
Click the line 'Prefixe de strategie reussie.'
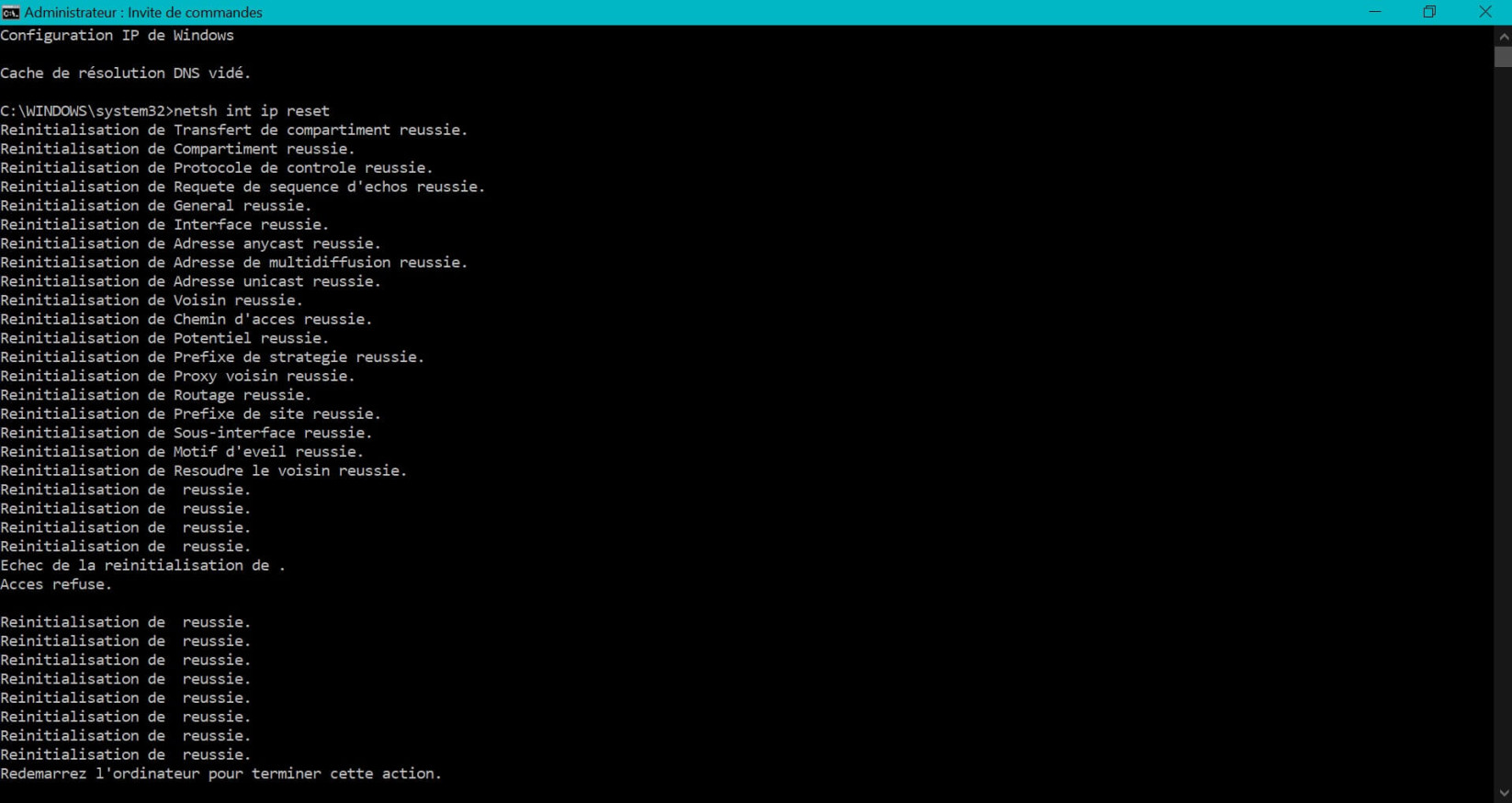(x=299, y=357)
